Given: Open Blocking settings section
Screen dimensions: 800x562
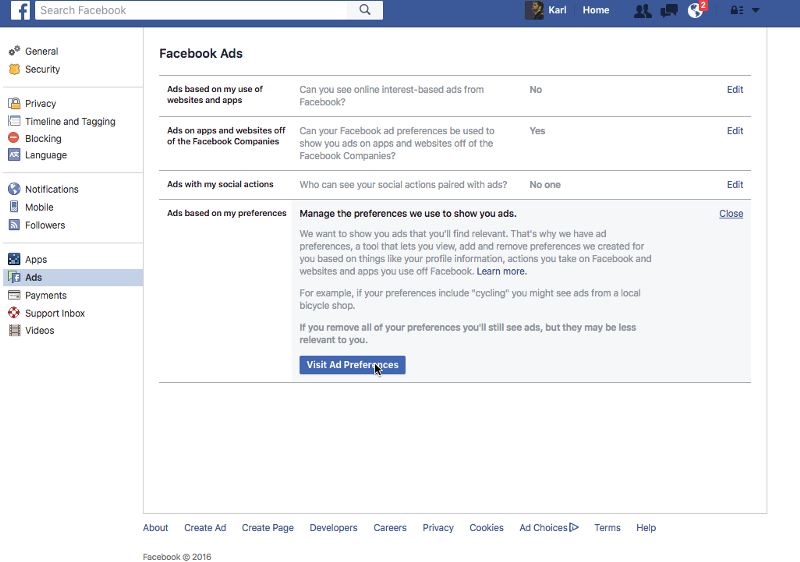Looking at the screenshot, I should click(x=43, y=138).
